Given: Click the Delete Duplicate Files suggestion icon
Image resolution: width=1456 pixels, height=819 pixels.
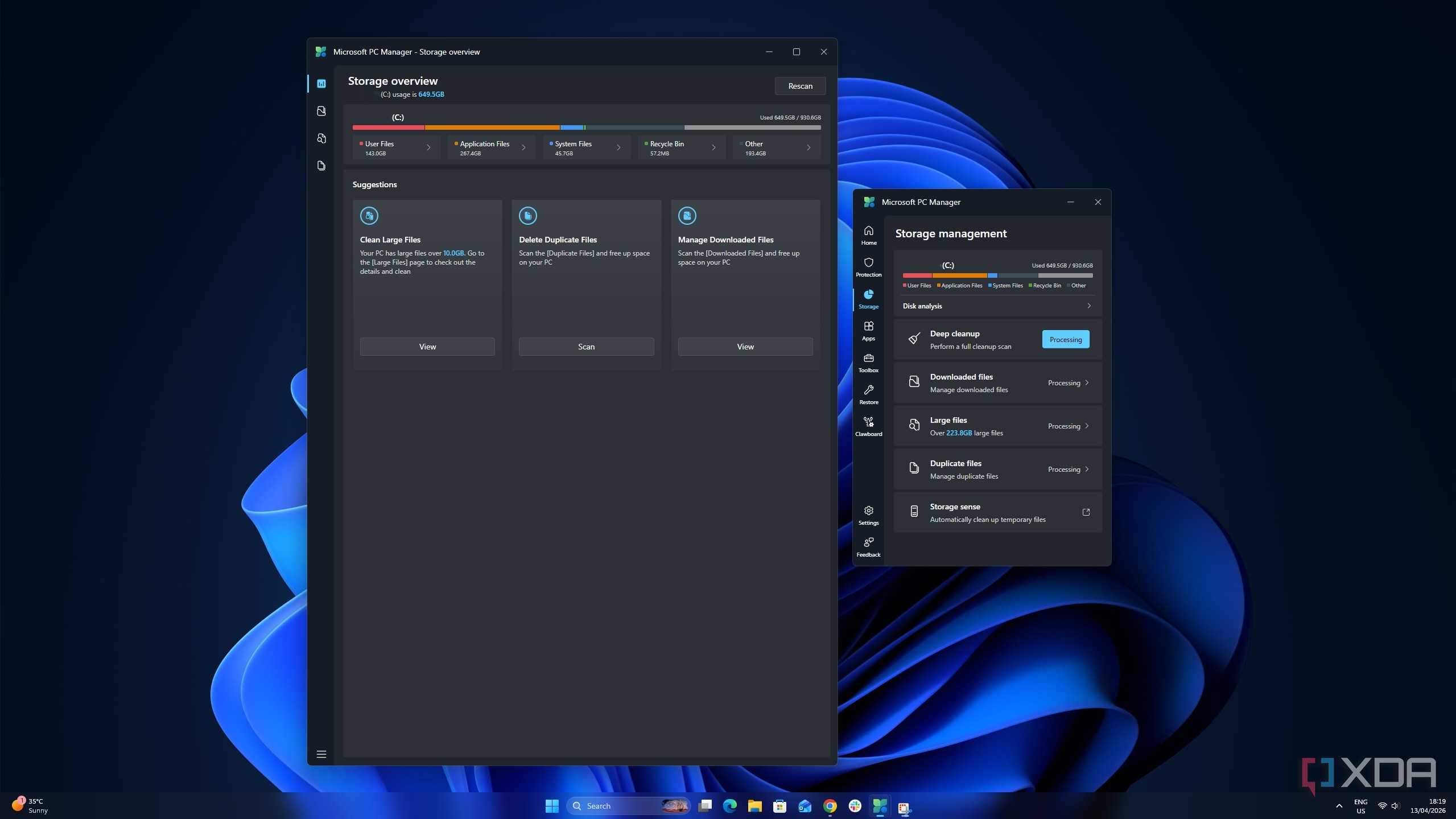Looking at the screenshot, I should (528, 216).
